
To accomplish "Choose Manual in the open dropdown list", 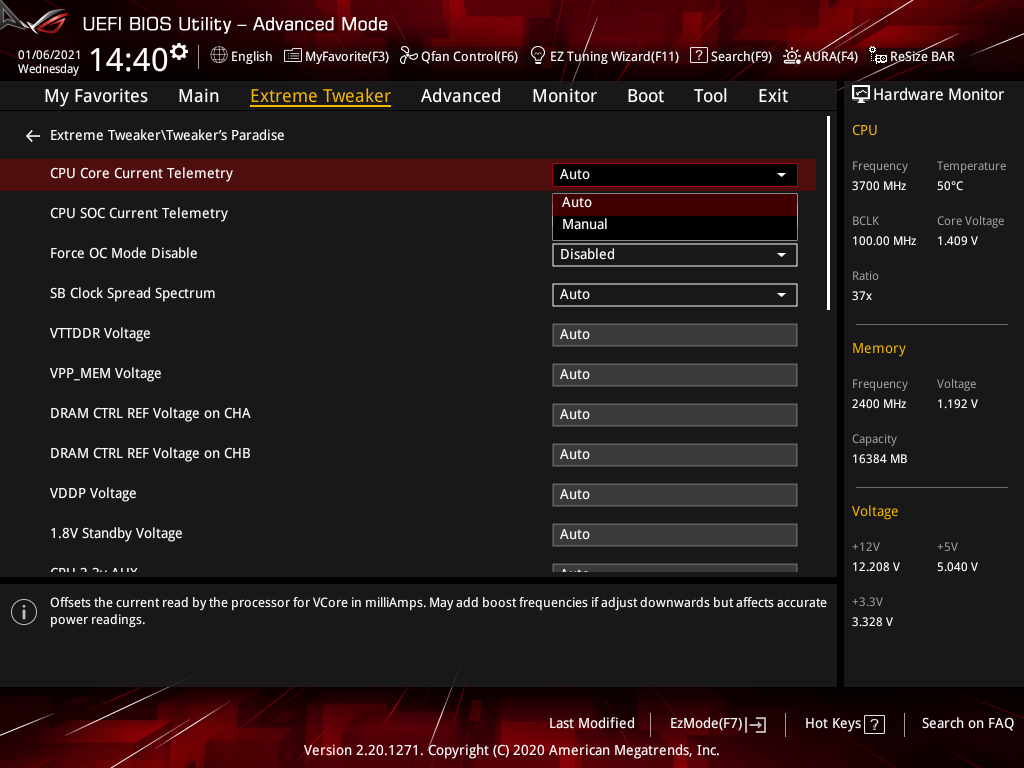I will click(x=675, y=225).
